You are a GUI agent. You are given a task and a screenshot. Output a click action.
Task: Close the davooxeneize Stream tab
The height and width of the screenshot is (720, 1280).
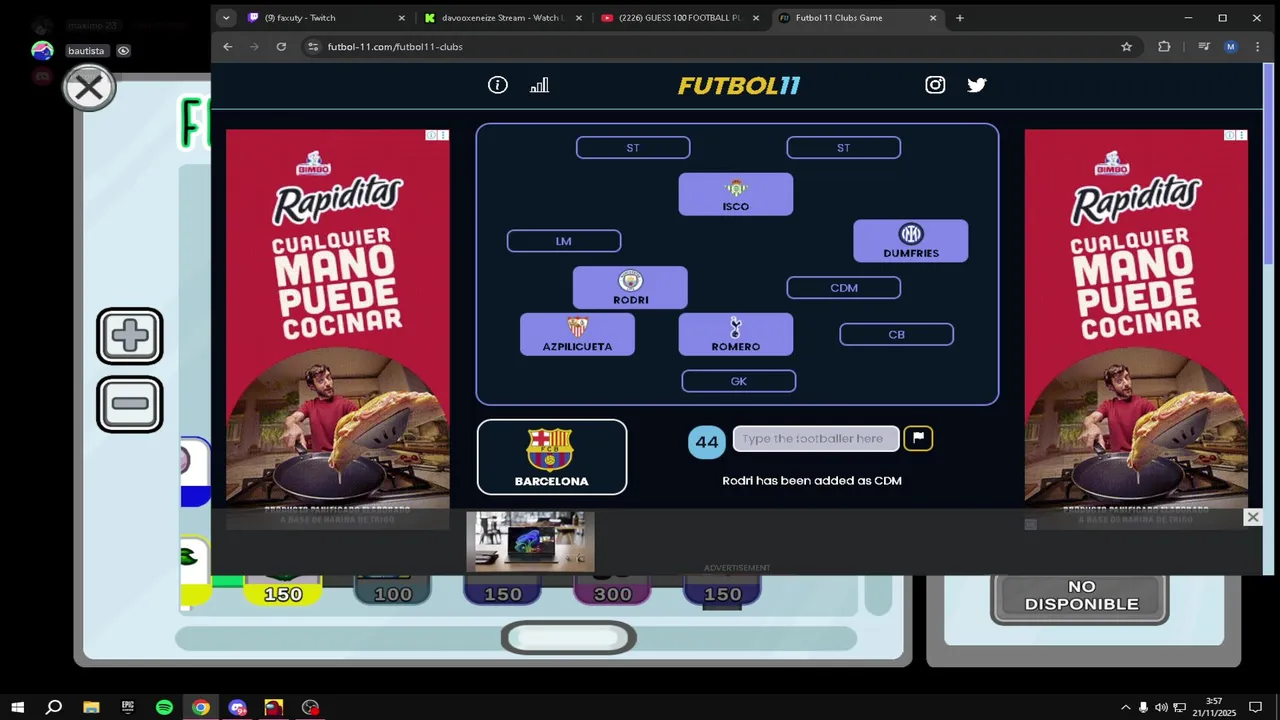tap(579, 18)
